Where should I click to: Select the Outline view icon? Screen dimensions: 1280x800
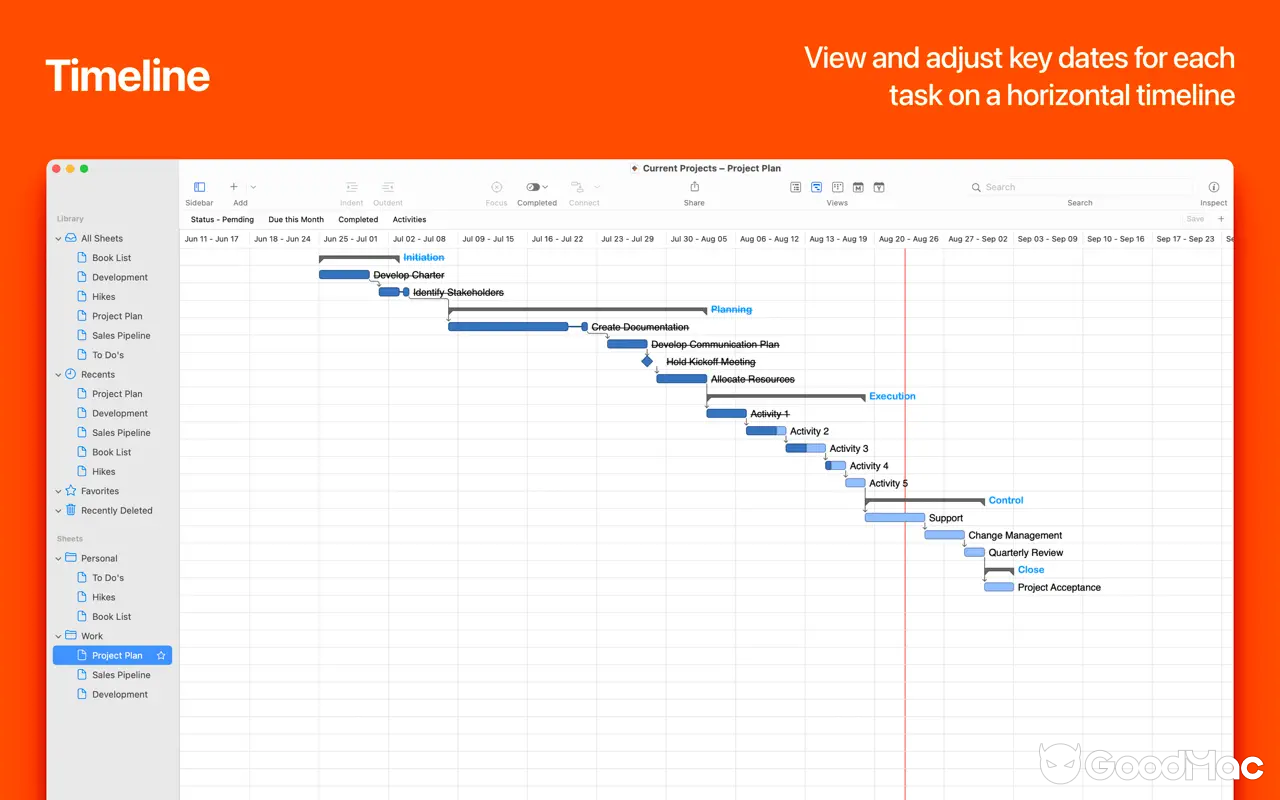[x=795, y=187]
